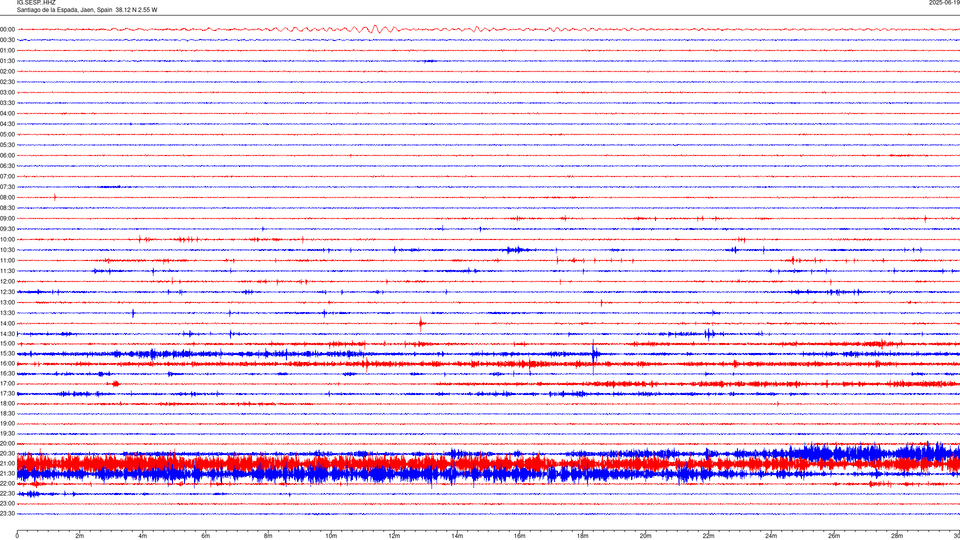Click the 2m tick label on the time axis
The width and height of the screenshot is (960, 540).
tap(80, 536)
